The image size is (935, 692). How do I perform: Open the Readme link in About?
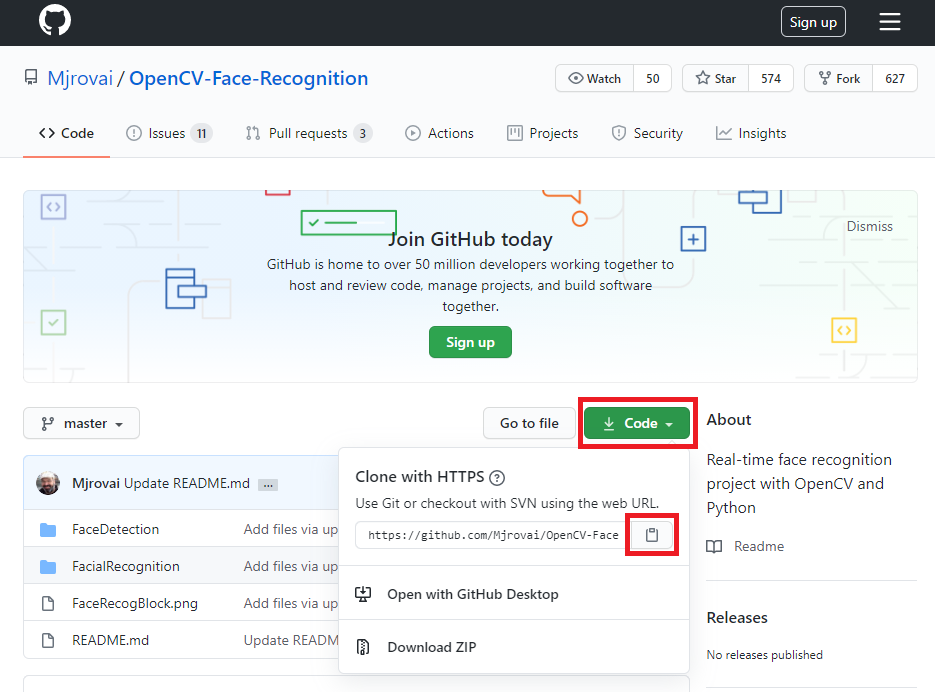click(758, 546)
